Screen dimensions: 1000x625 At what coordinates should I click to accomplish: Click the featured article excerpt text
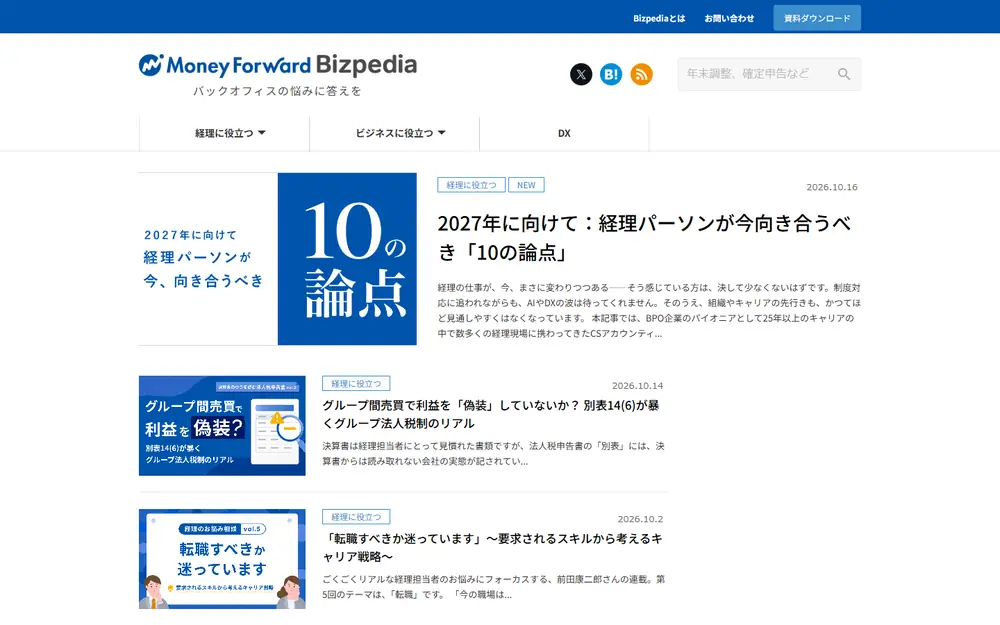[649, 311]
